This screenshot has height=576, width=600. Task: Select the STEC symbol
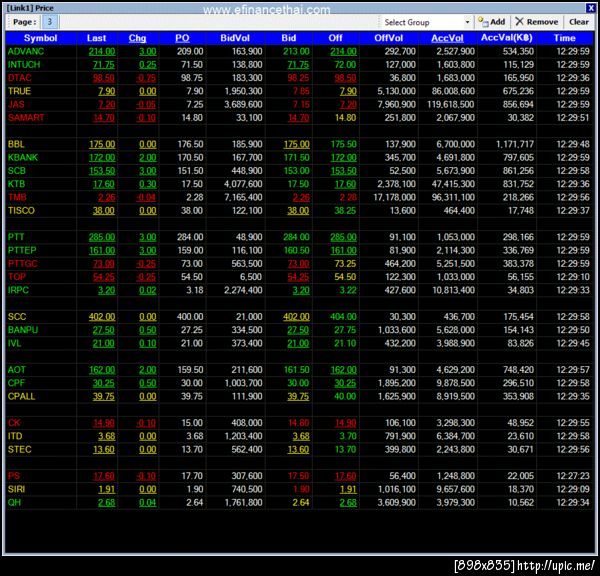(20, 449)
